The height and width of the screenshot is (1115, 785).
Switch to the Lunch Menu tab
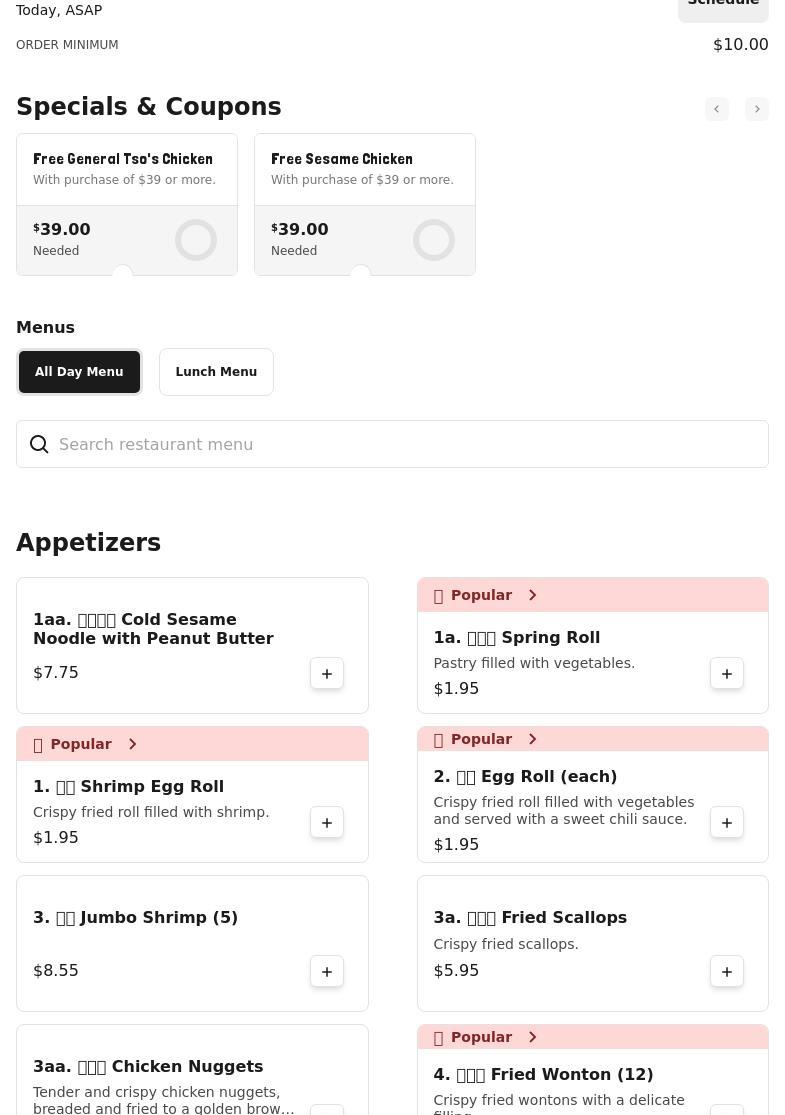pos(216,372)
